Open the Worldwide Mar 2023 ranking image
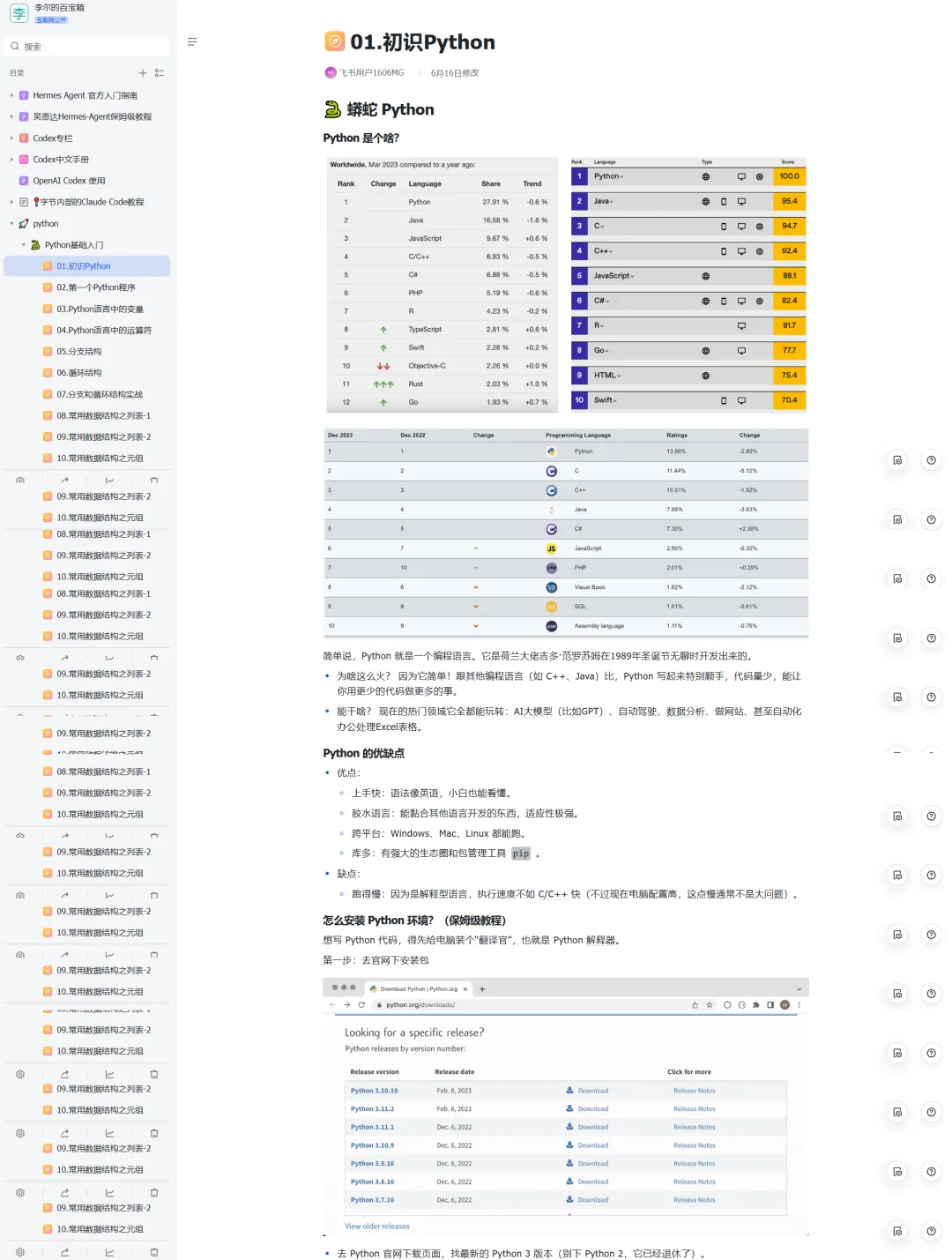This screenshot has width=952, height=1260. point(443,286)
